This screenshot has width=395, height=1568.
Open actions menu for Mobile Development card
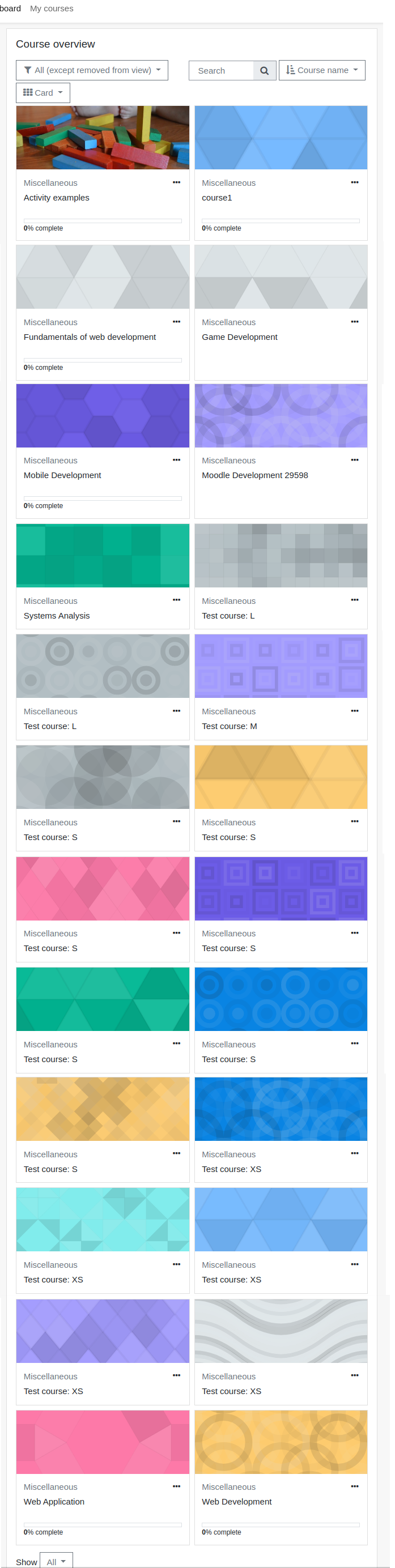pyautogui.click(x=176, y=460)
